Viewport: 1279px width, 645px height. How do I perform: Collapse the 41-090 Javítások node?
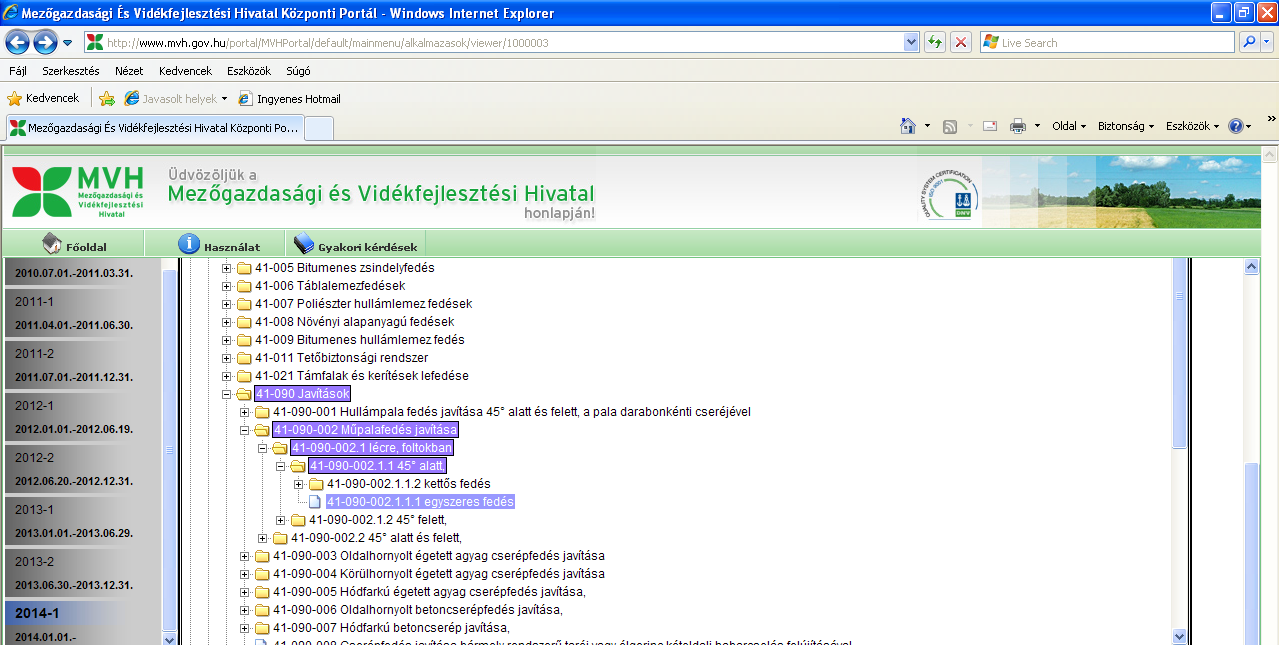(x=227, y=394)
